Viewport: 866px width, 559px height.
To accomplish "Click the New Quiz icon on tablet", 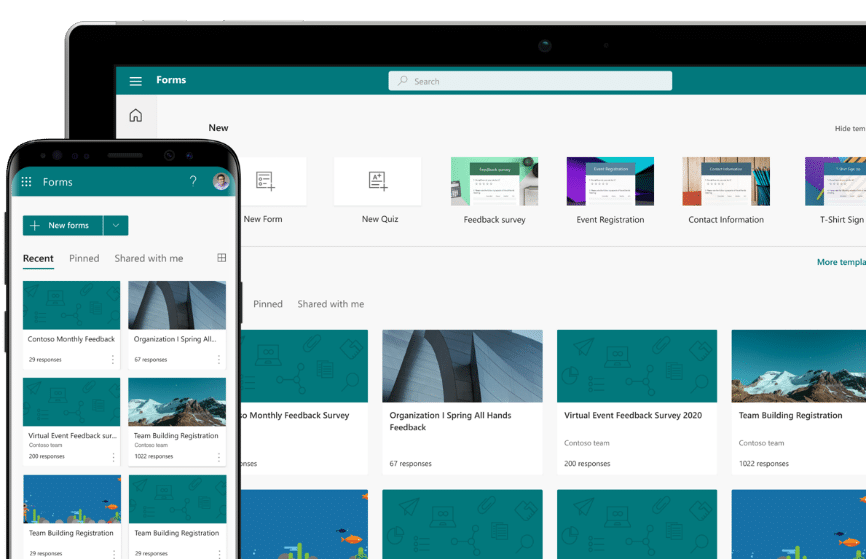I will tap(378, 181).
